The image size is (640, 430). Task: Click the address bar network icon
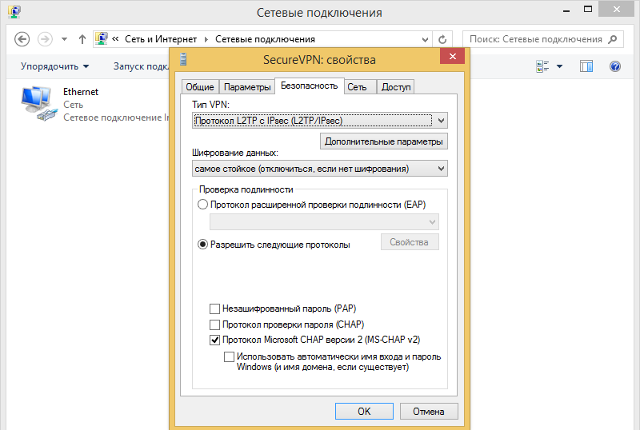pyautogui.click(x=101, y=39)
